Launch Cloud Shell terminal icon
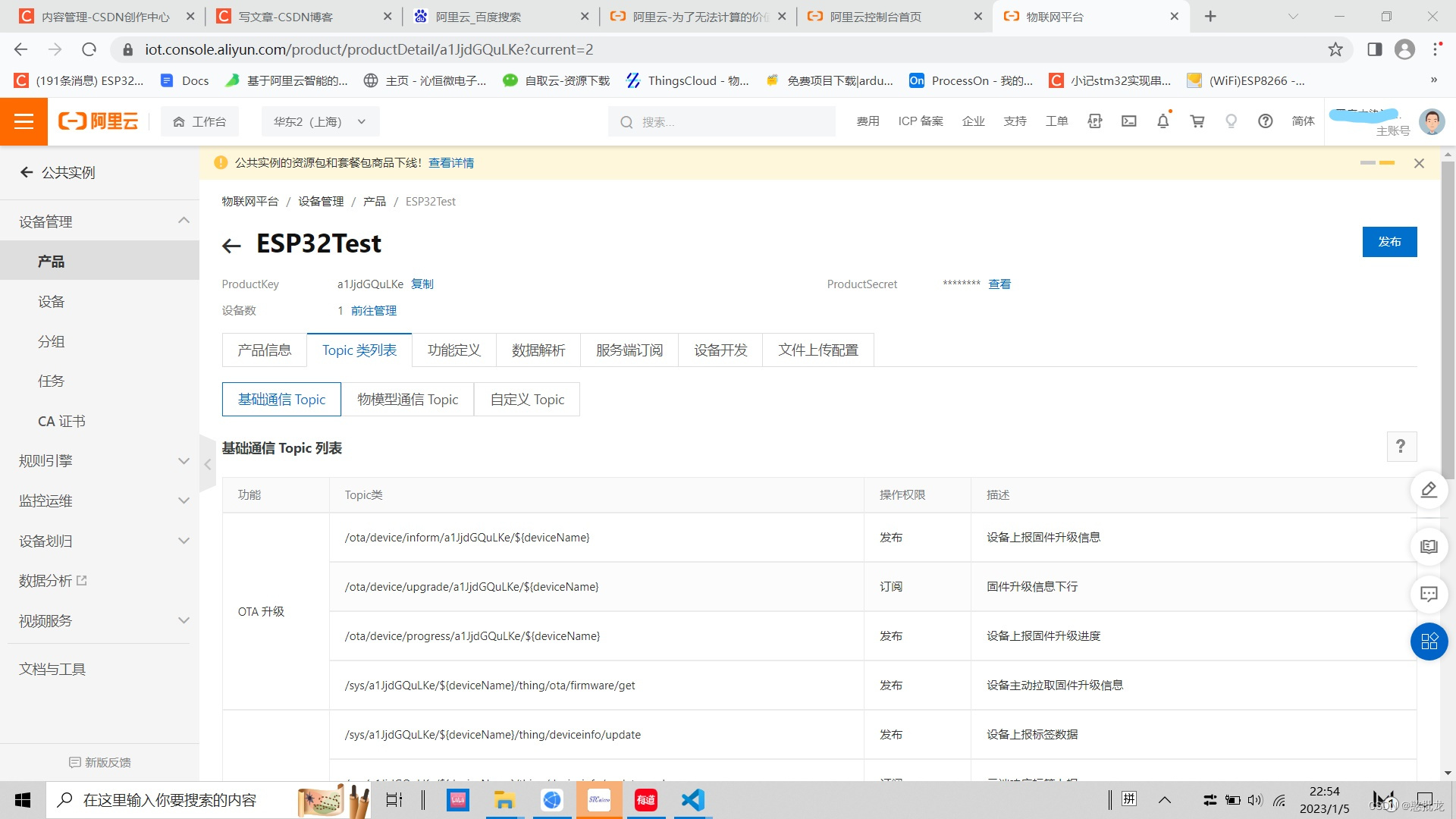This screenshot has width=1456, height=819. tap(1129, 121)
